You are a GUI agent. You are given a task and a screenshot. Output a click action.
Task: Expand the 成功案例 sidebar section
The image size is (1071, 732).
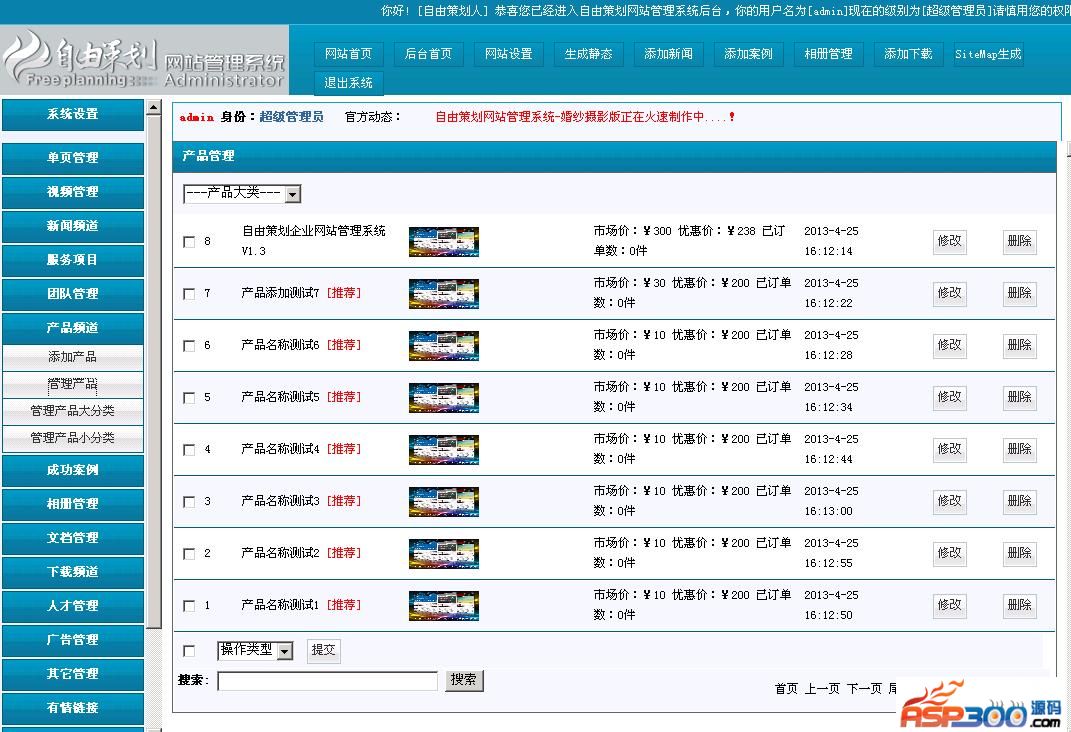(72, 470)
